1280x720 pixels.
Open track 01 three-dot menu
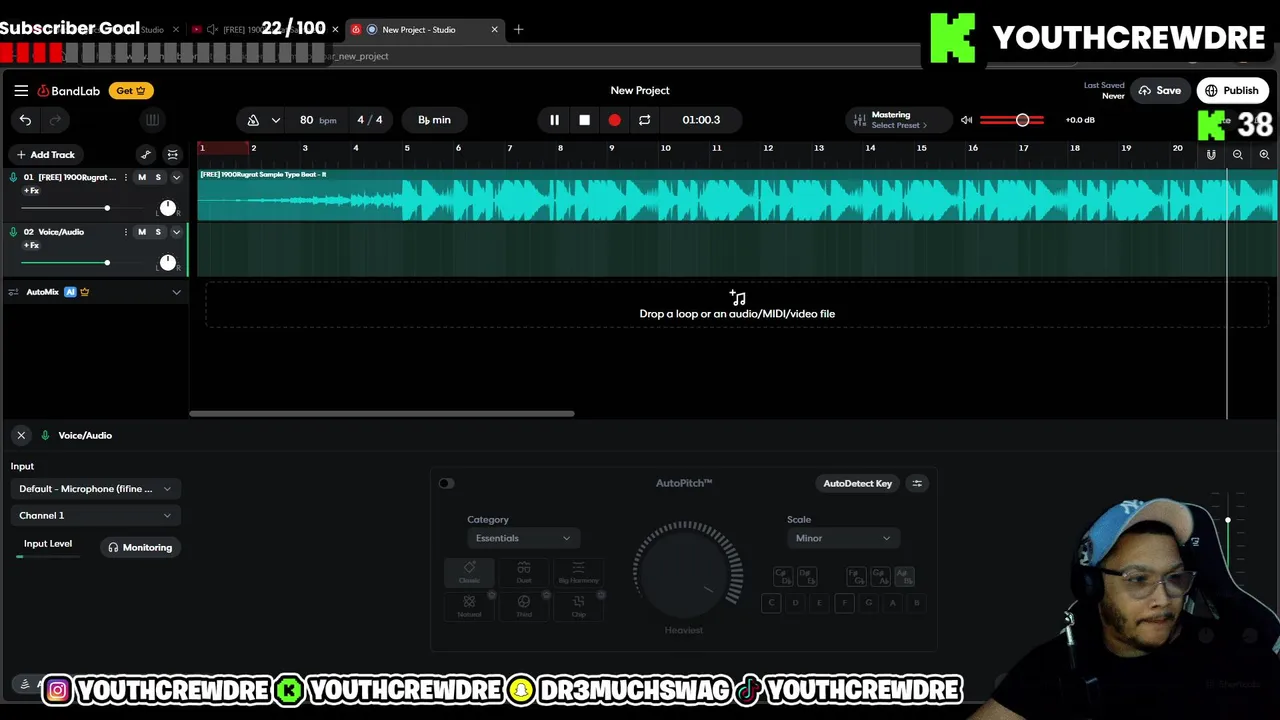(126, 177)
